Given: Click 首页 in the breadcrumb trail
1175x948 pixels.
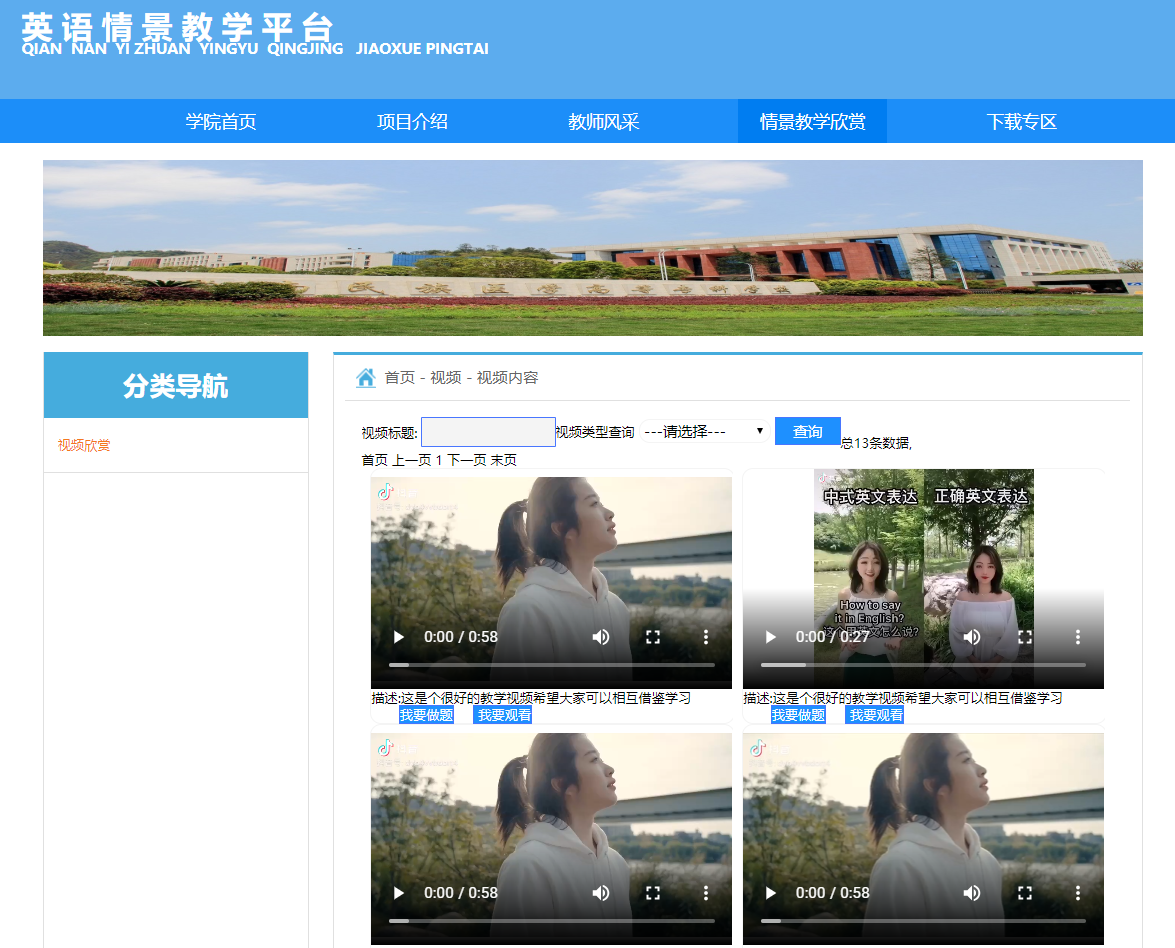Looking at the screenshot, I should 399,378.
